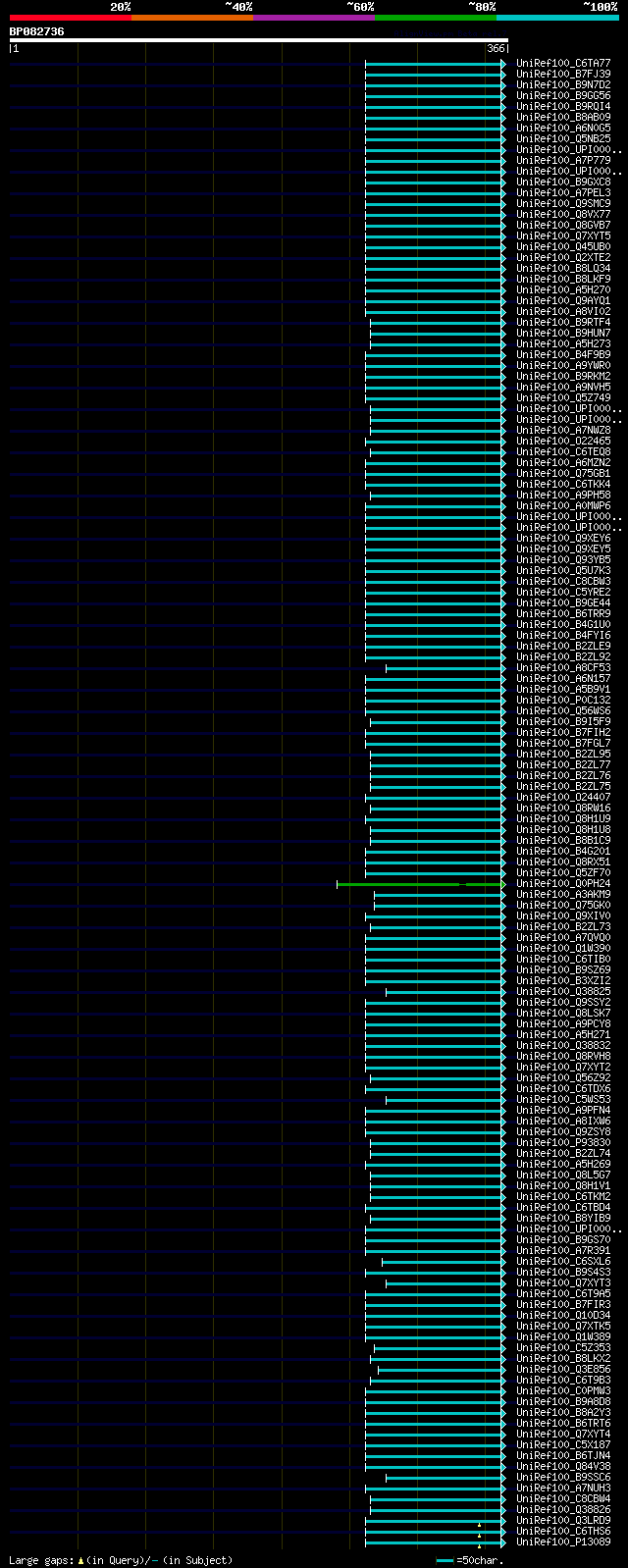Select hit UniRef100_C6TA77
Image resolution: width=628 pixels, height=1568 pixels.
(x=563, y=64)
